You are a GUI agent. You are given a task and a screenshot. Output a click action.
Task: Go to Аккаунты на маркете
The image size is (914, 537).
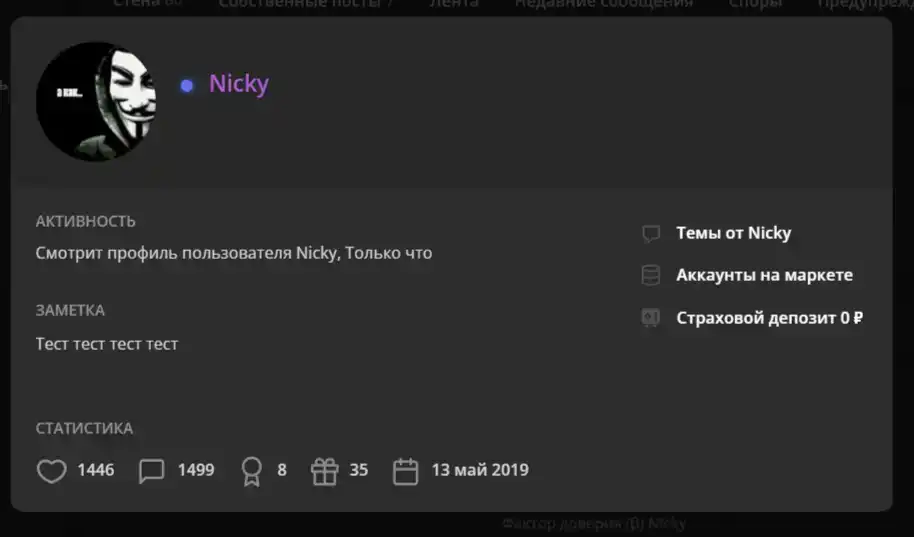click(764, 275)
